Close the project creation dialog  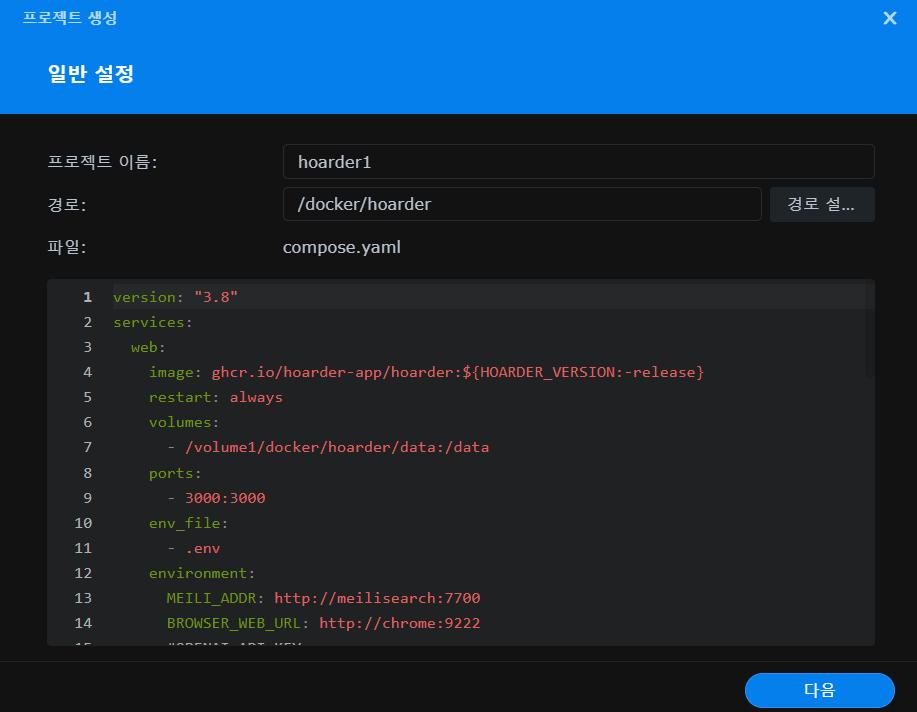coord(889,18)
